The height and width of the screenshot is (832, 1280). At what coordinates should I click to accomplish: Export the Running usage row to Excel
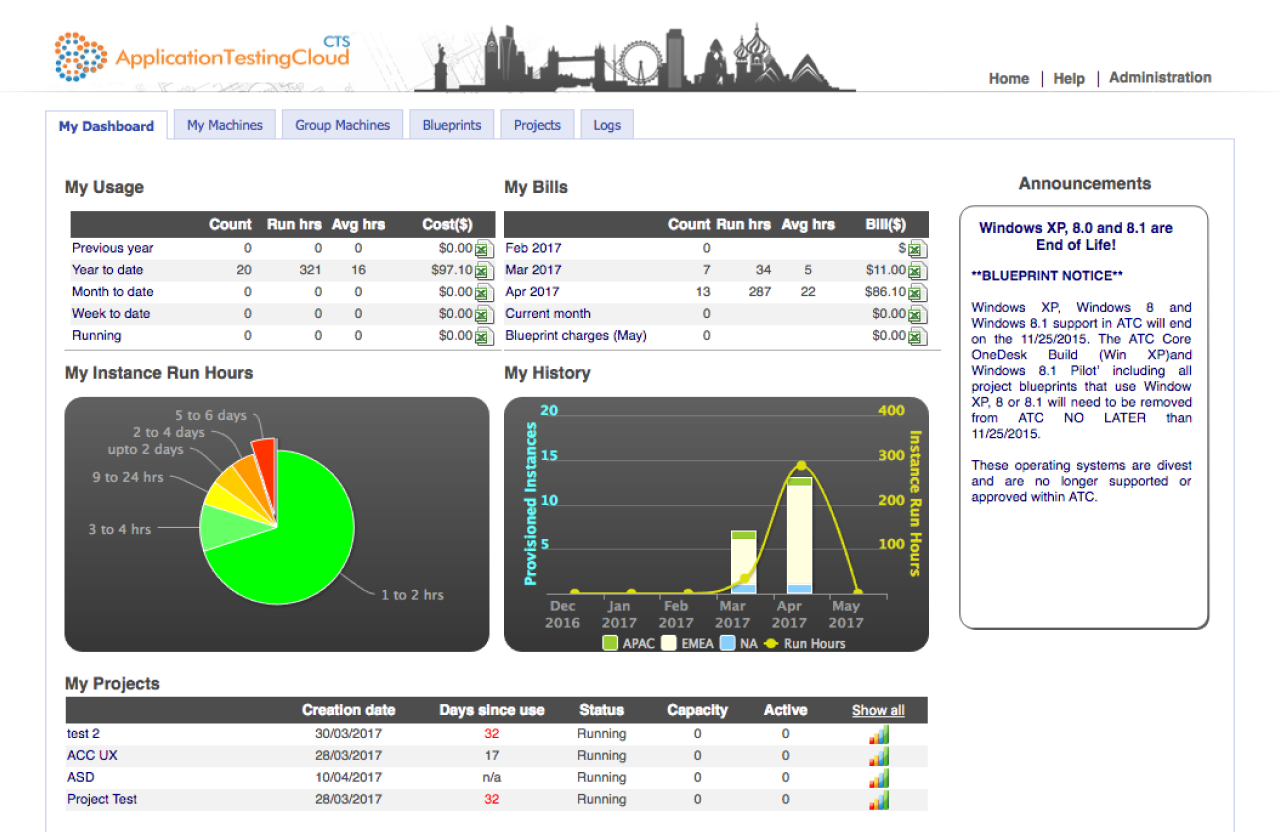pos(483,337)
